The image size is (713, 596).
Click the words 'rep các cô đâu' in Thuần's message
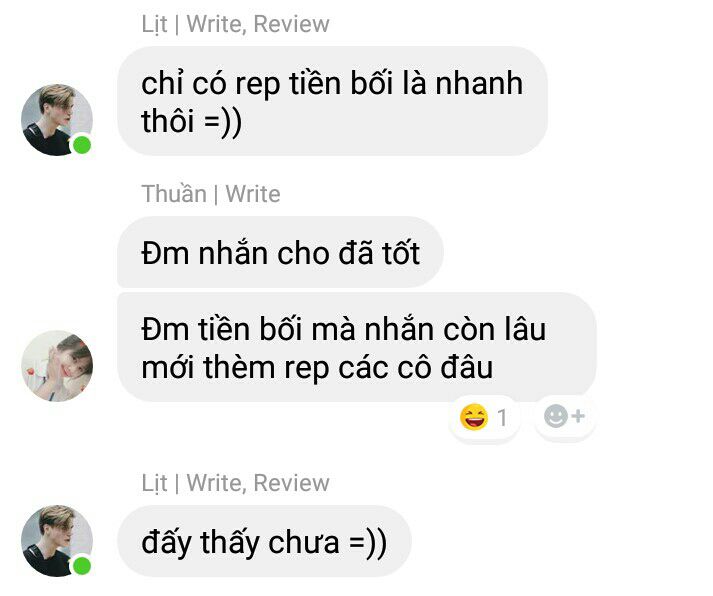388,367
